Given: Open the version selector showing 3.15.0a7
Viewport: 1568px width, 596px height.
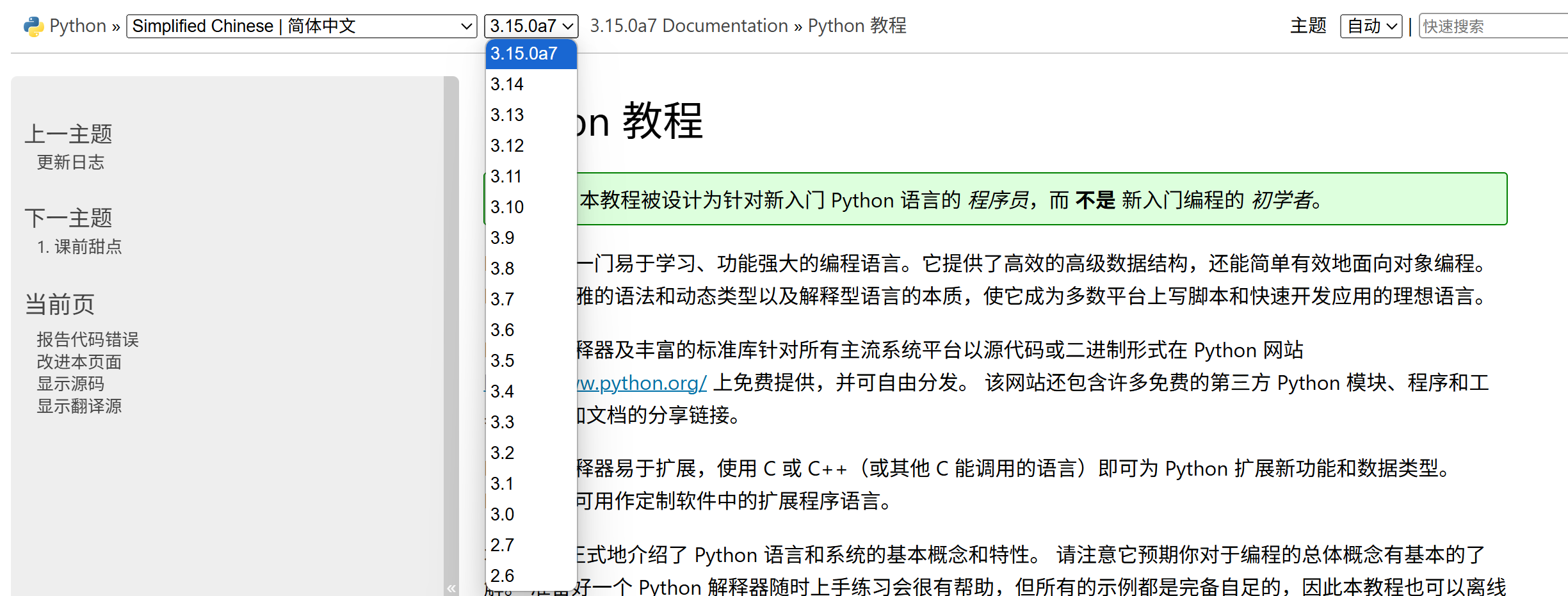Looking at the screenshot, I should [531, 26].
